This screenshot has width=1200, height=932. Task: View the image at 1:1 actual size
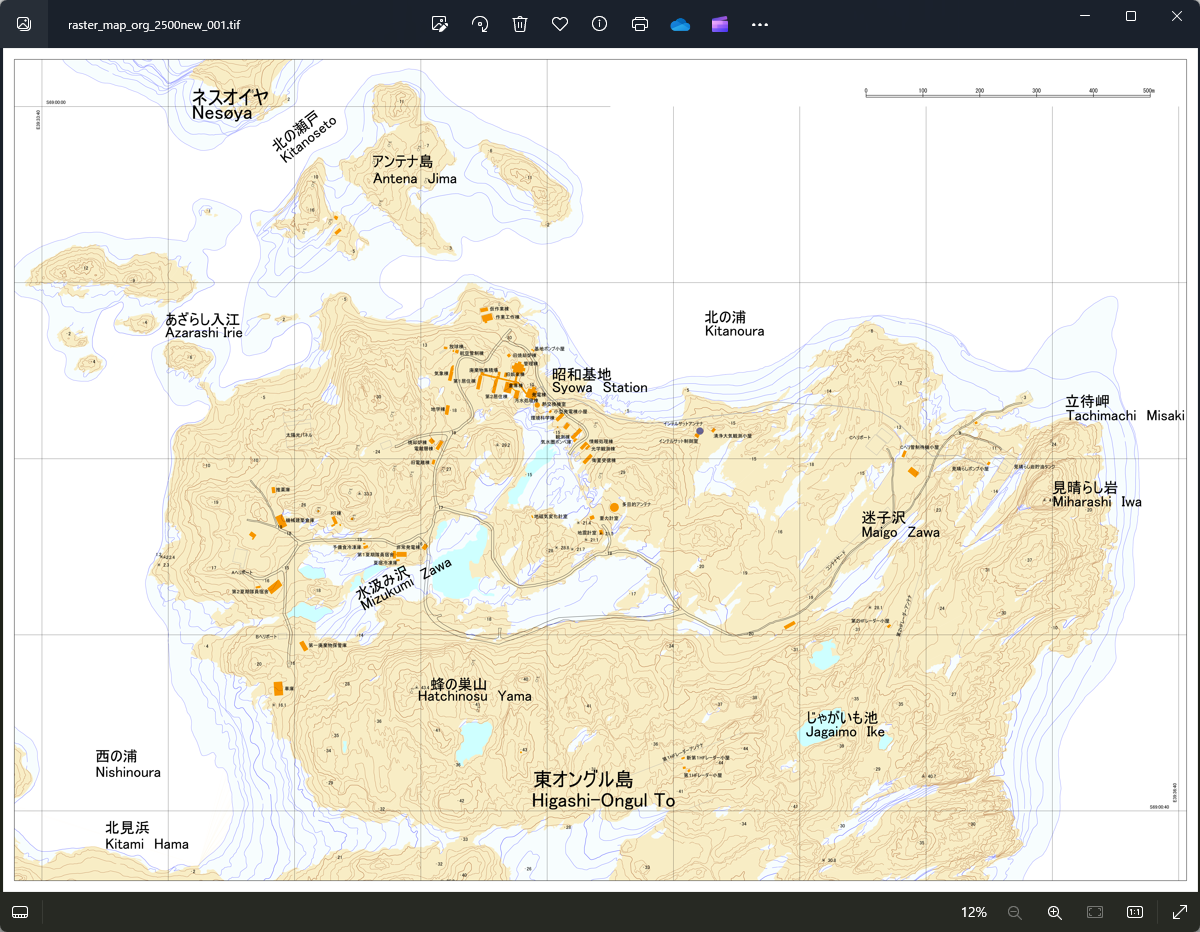(x=1134, y=912)
